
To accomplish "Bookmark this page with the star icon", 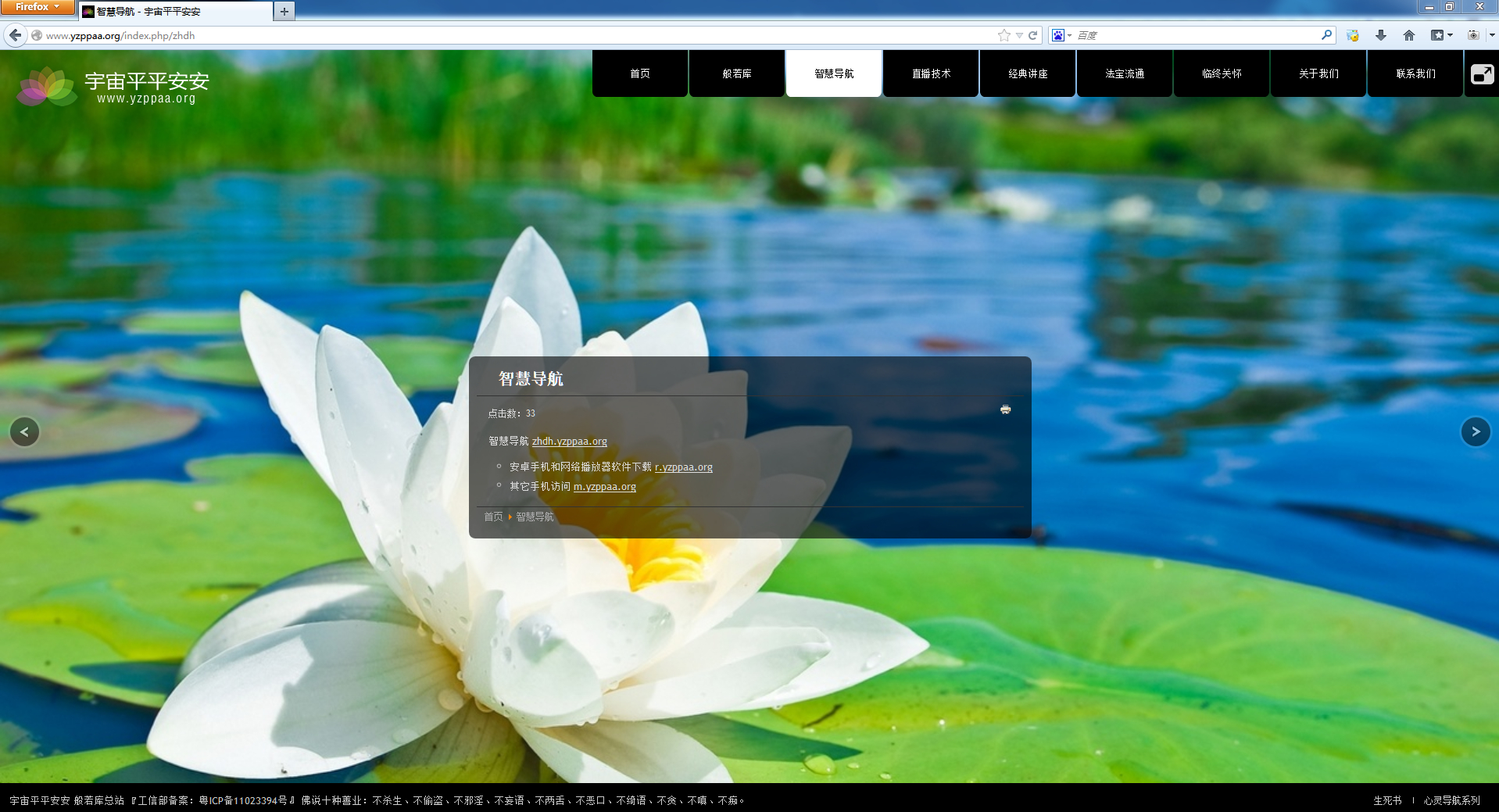I will coord(1004,35).
